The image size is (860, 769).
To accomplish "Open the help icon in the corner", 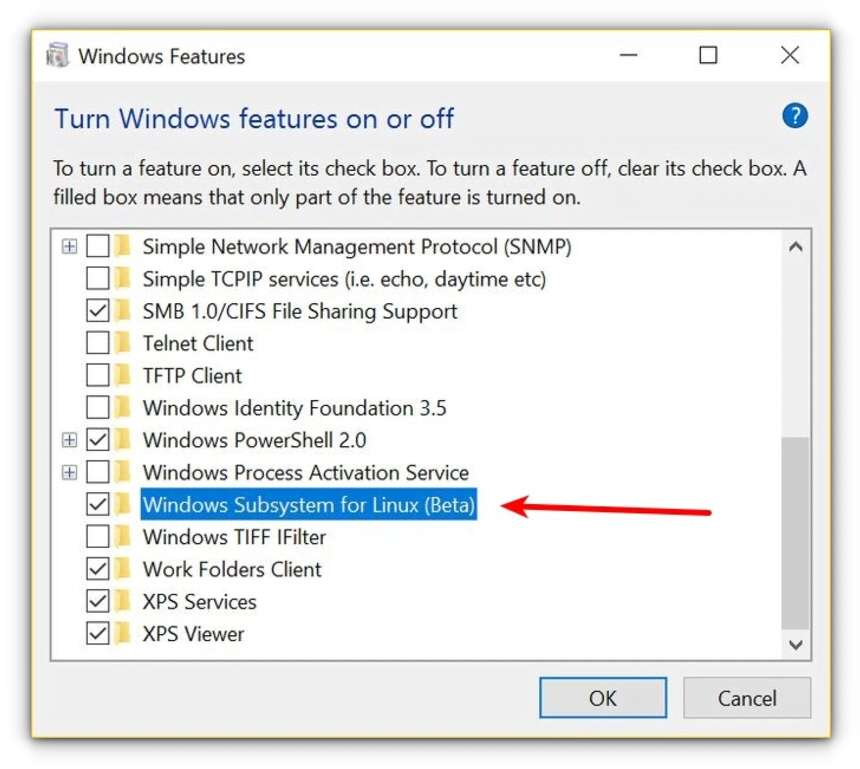I will coord(795,116).
